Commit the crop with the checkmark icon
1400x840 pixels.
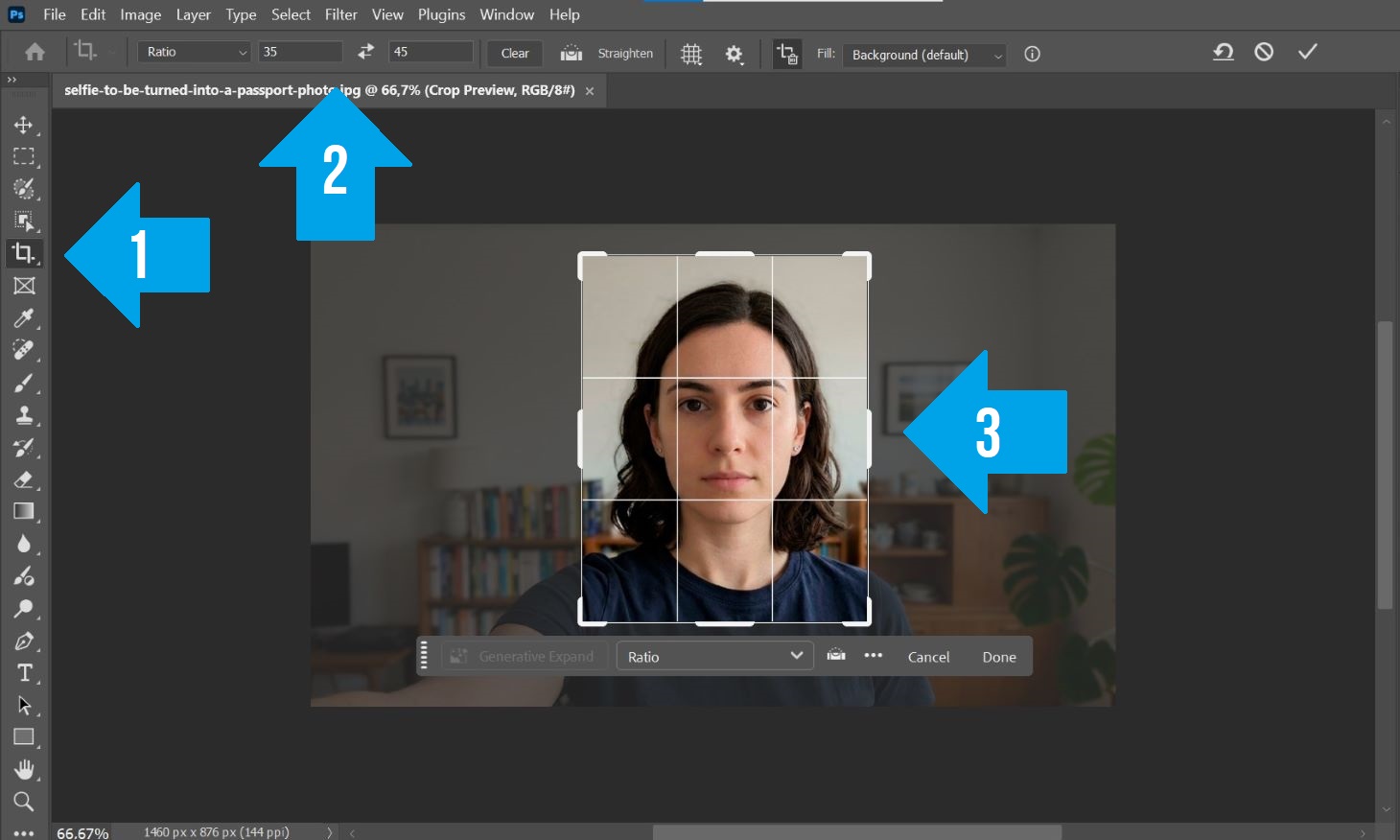click(x=1307, y=53)
